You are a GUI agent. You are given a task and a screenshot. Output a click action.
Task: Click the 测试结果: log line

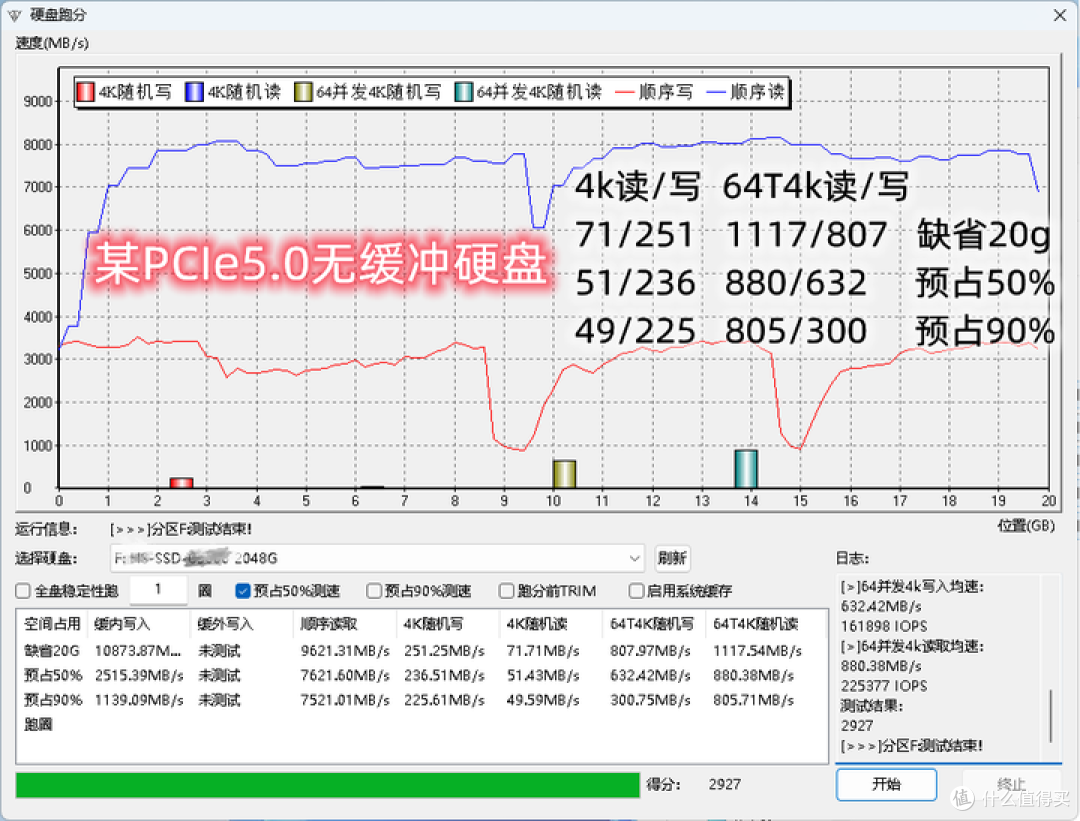(871, 706)
